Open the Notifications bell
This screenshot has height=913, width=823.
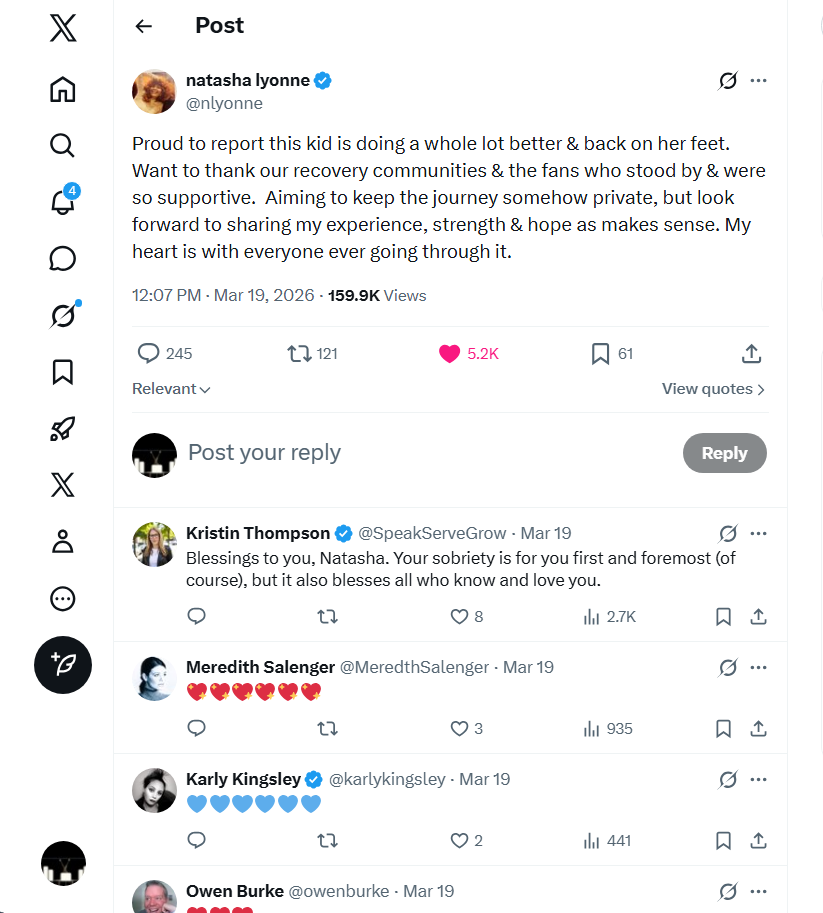point(62,202)
